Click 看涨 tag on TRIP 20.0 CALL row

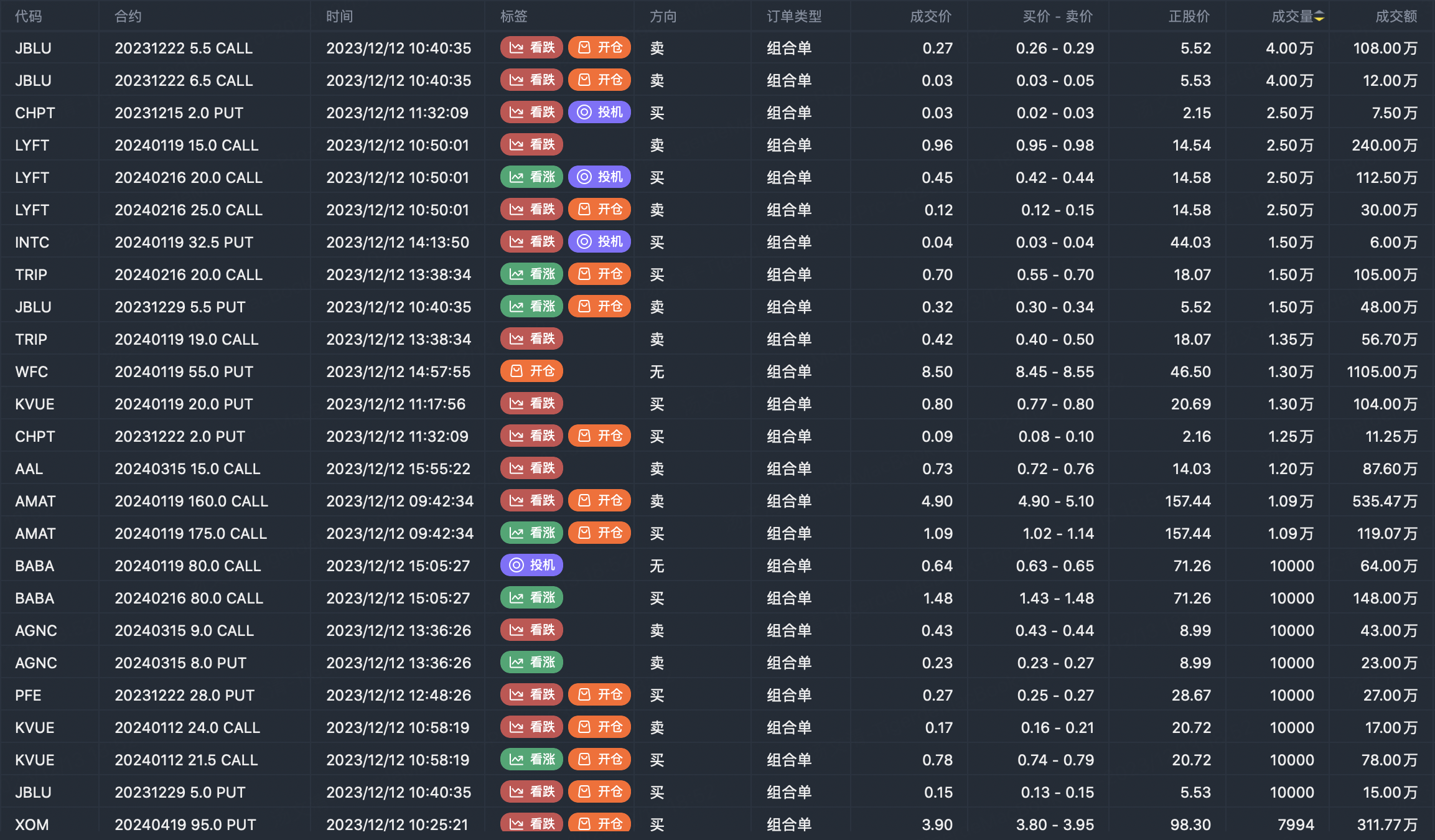click(x=531, y=274)
